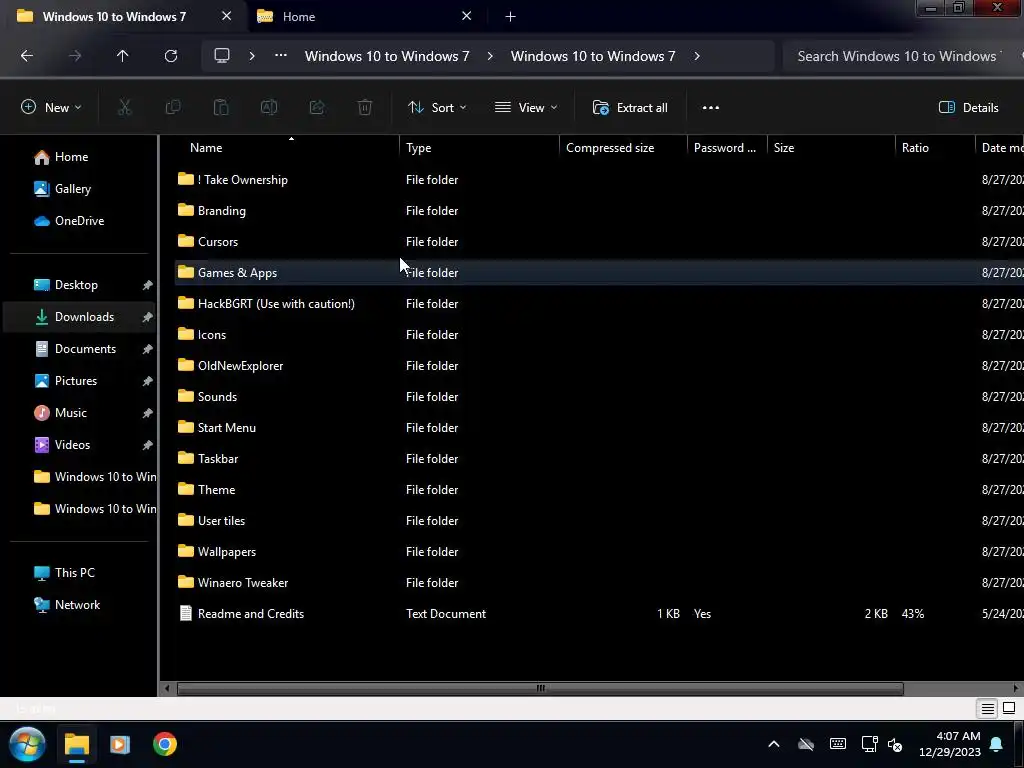Image resolution: width=1024 pixels, height=768 pixels.
Task: Select the HackBGRT (Use with caution!) folder
Action: click(x=276, y=304)
